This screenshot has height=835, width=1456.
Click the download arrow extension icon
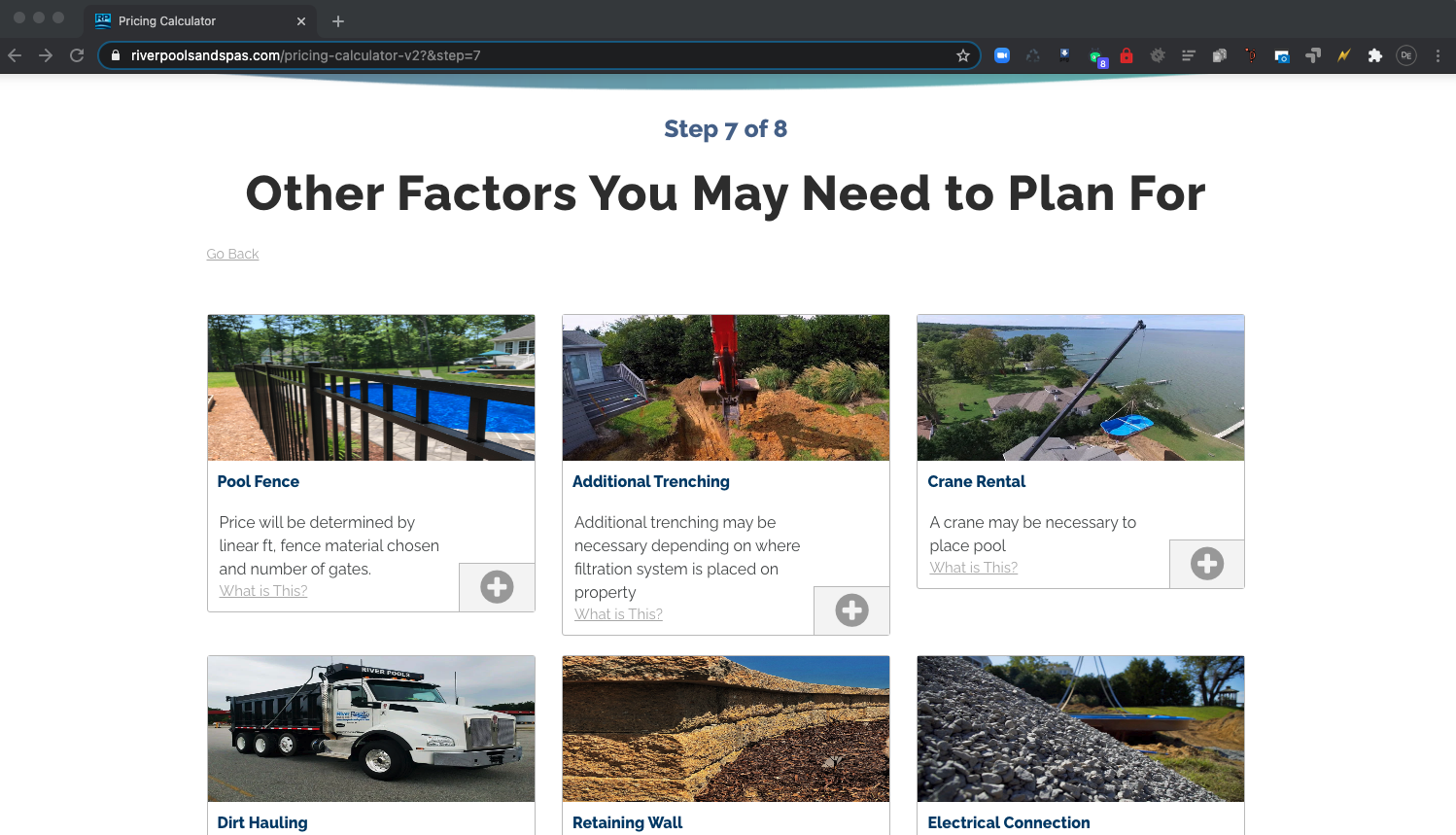pos(1064,55)
